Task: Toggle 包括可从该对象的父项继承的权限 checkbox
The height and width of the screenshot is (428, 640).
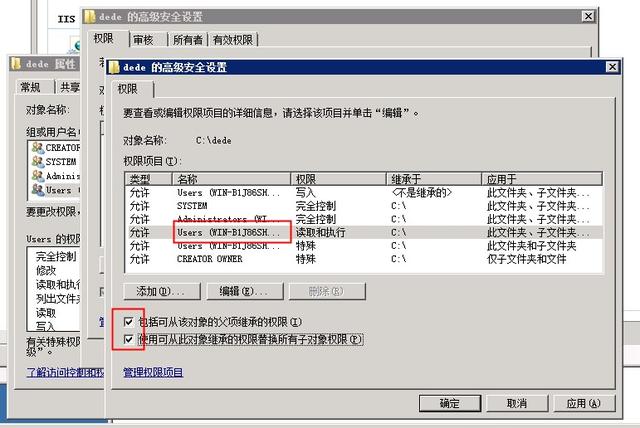Action: pos(129,322)
